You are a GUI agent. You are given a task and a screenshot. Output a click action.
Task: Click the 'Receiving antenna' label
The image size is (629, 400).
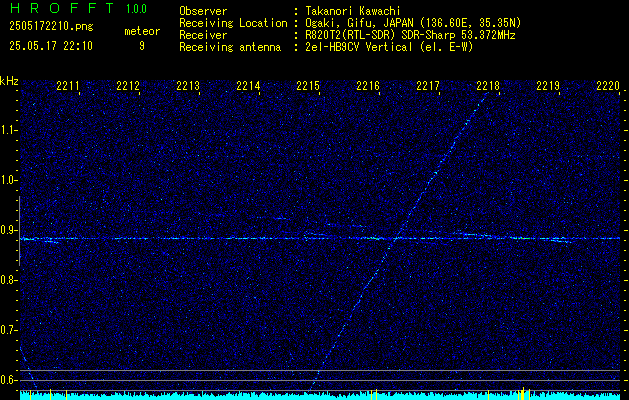tap(230, 47)
